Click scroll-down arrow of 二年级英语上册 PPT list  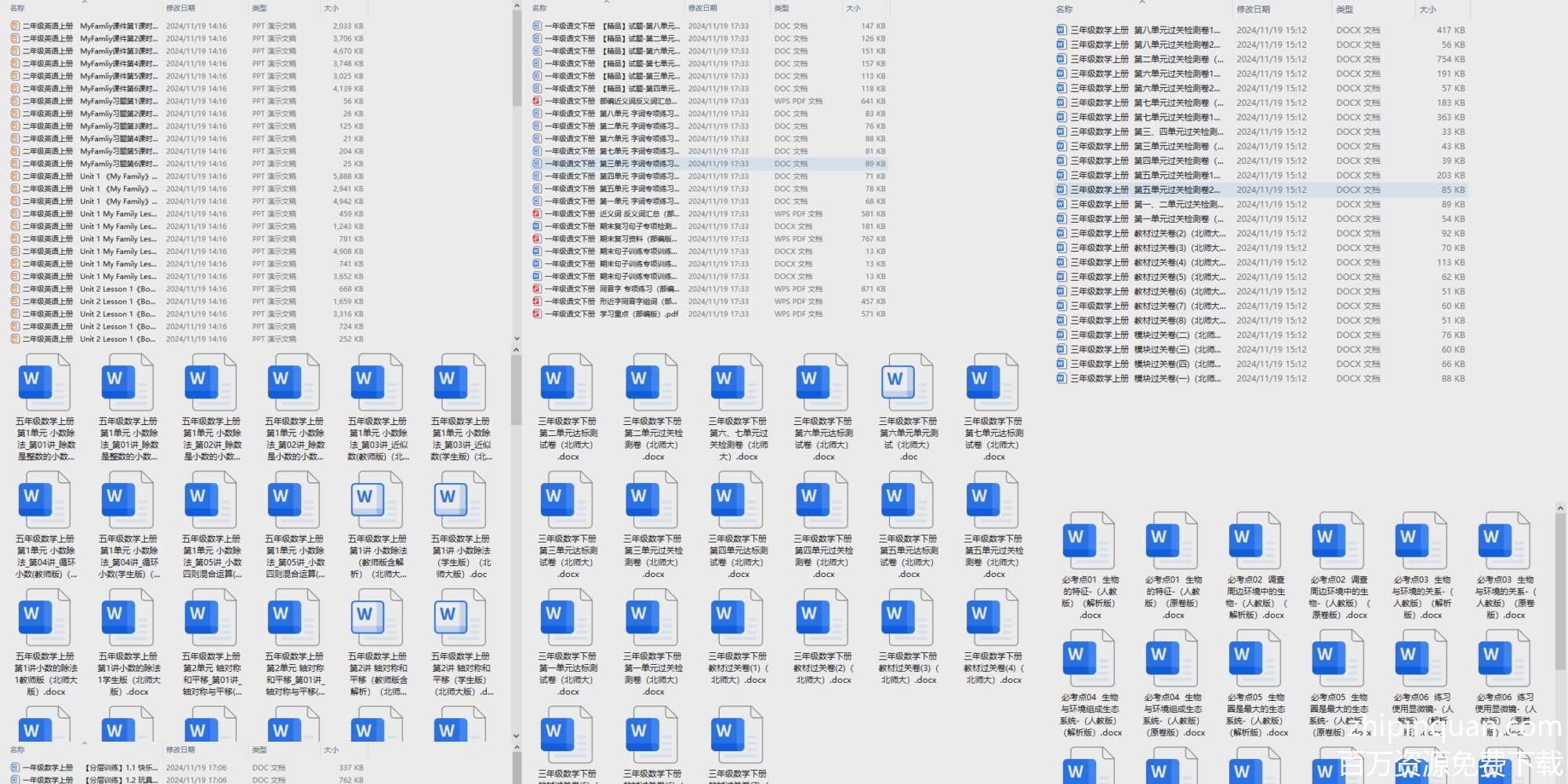point(517,339)
